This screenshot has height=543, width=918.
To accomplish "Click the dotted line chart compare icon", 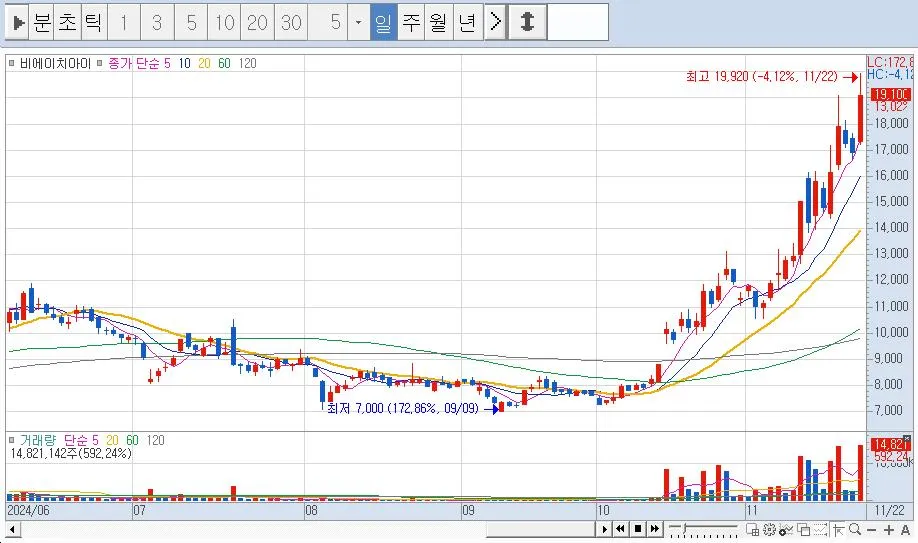I will click(x=820, y=530).
